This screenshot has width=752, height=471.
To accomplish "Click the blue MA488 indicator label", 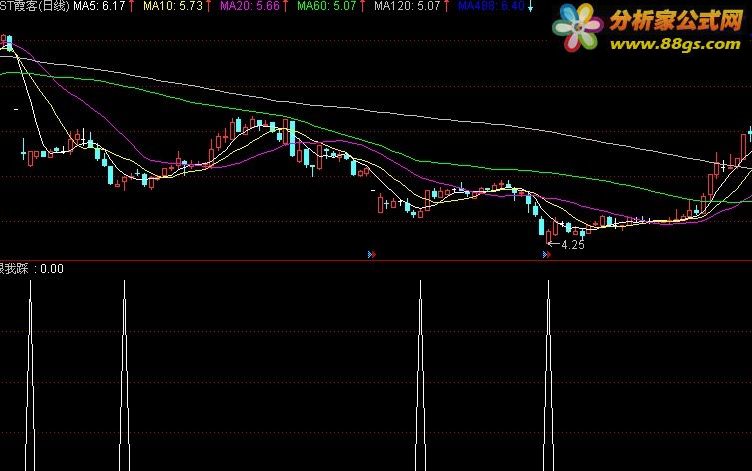I will [491, 6].
